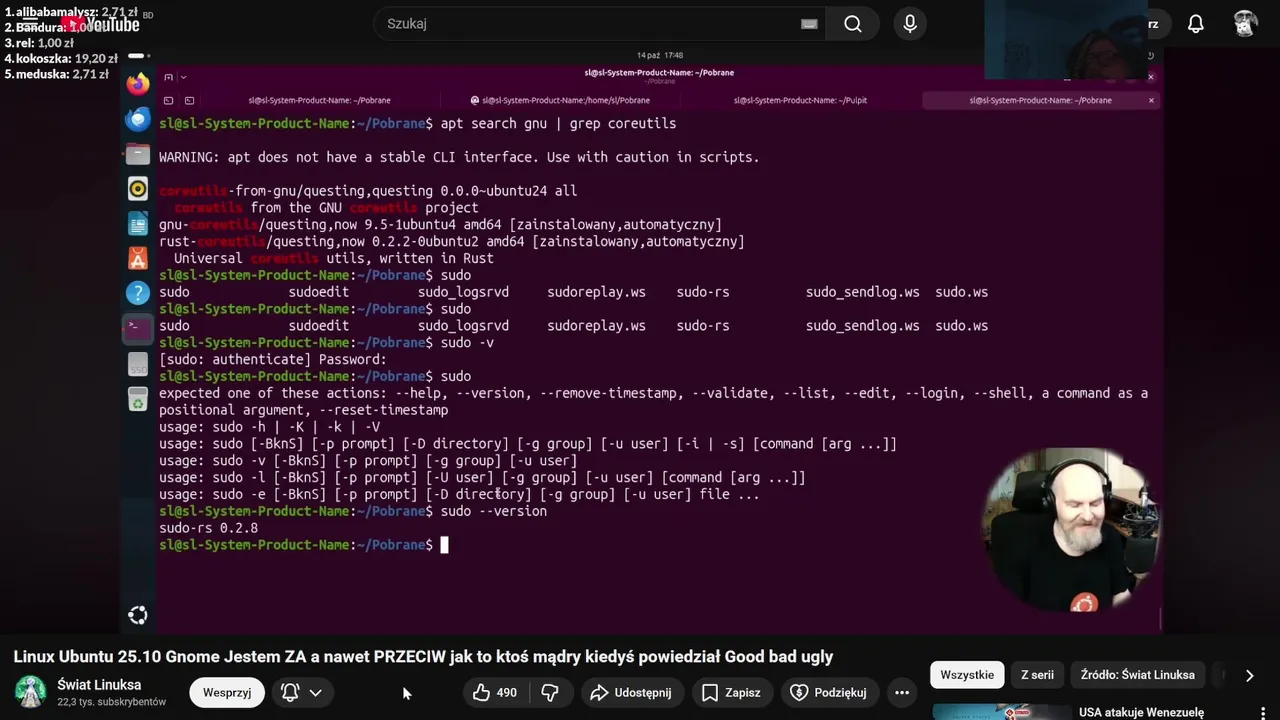1280x720 pixels.
Task: Click the '[sudo: authenticate] Password:' line
Action: (x=272, y=360)
